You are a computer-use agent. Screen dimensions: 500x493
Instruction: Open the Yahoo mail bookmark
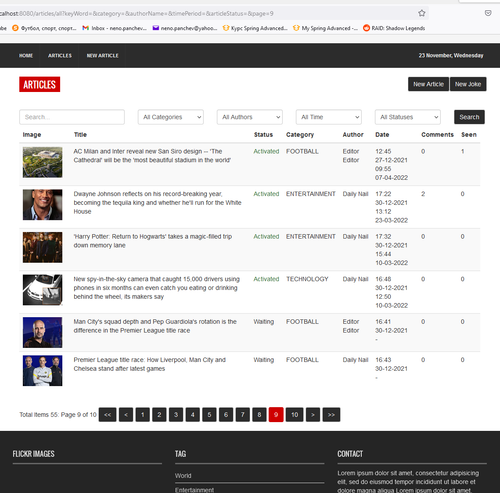(185, 28)
